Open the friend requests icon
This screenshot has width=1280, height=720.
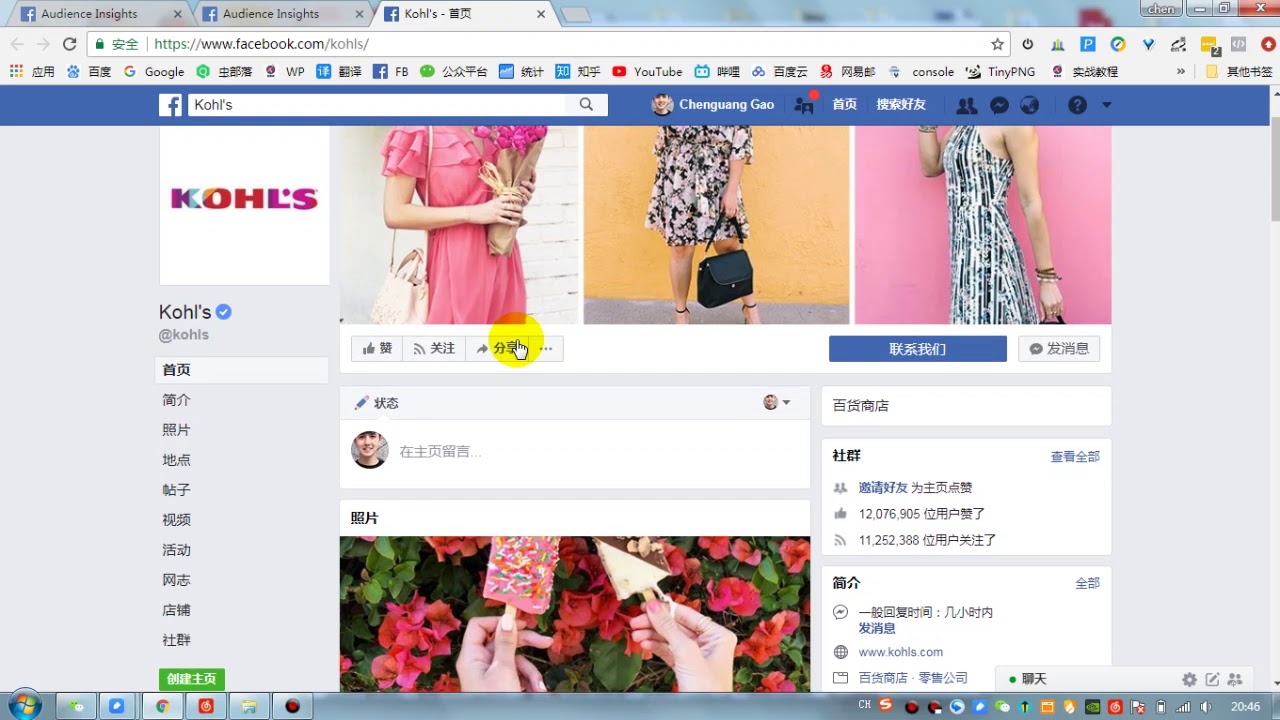[966, 105]
